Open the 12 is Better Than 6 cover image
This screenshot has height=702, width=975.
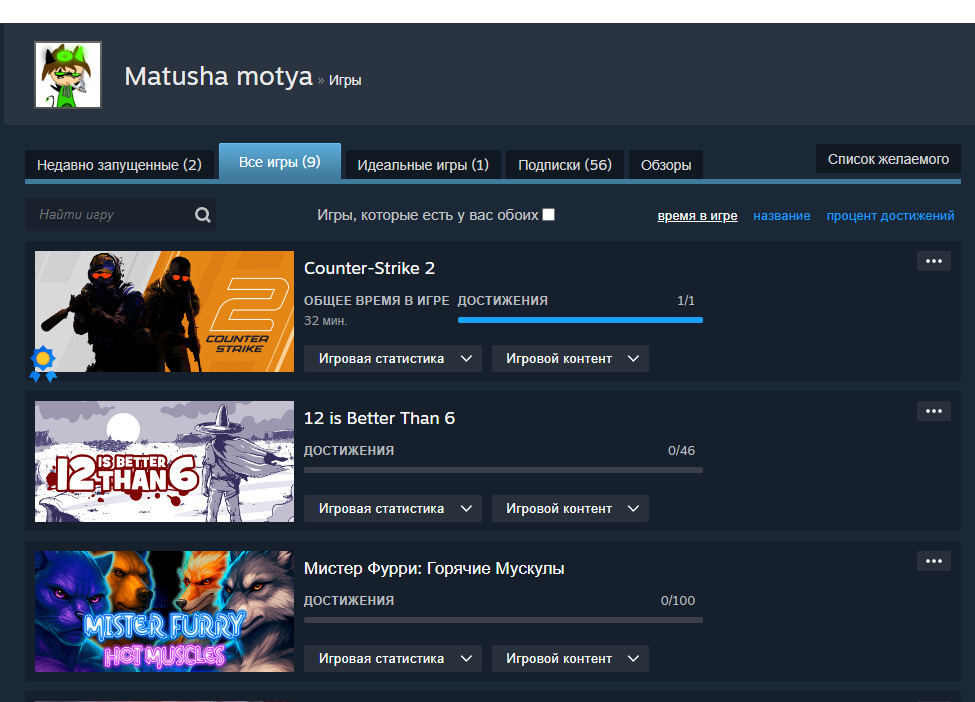point(164,461)
